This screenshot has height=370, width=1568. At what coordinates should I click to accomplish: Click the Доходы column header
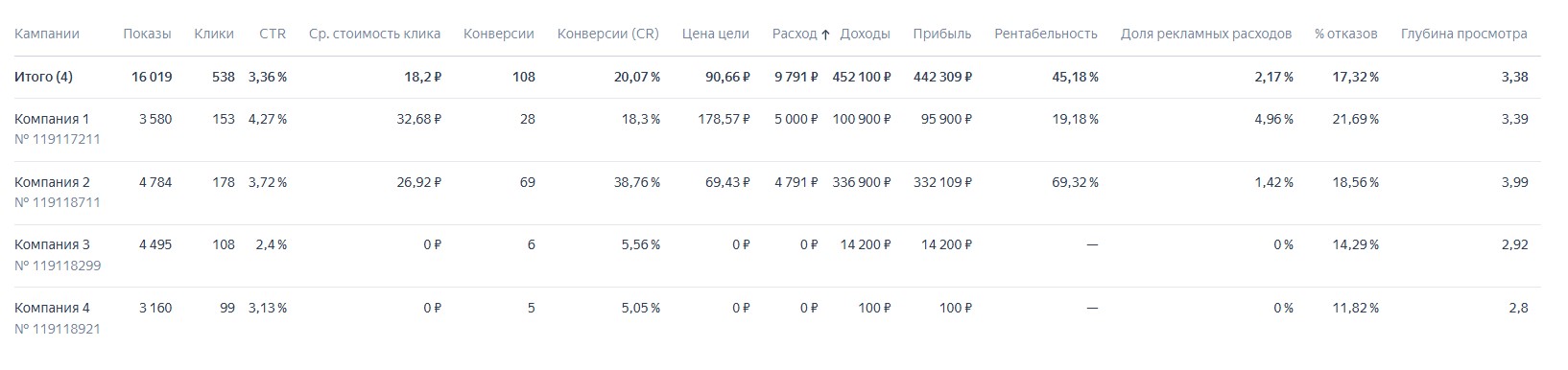click(x=865, y=34)
